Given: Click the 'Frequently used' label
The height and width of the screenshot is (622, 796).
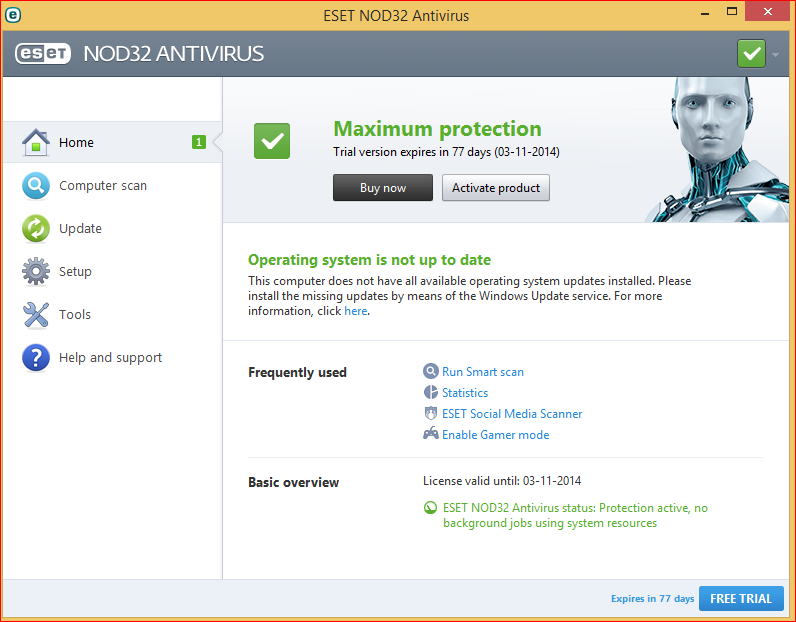Looking at the screenshot, I should pos(297,372).
